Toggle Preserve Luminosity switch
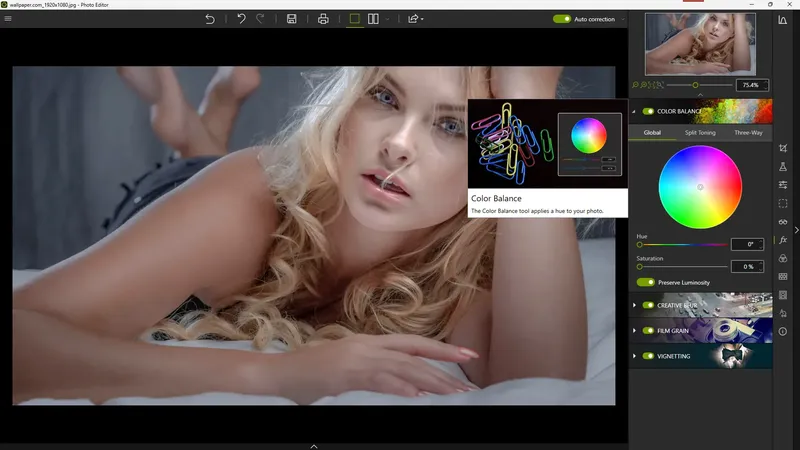The width and height of the screenshot is (800, 450). [x=645, y=282]
